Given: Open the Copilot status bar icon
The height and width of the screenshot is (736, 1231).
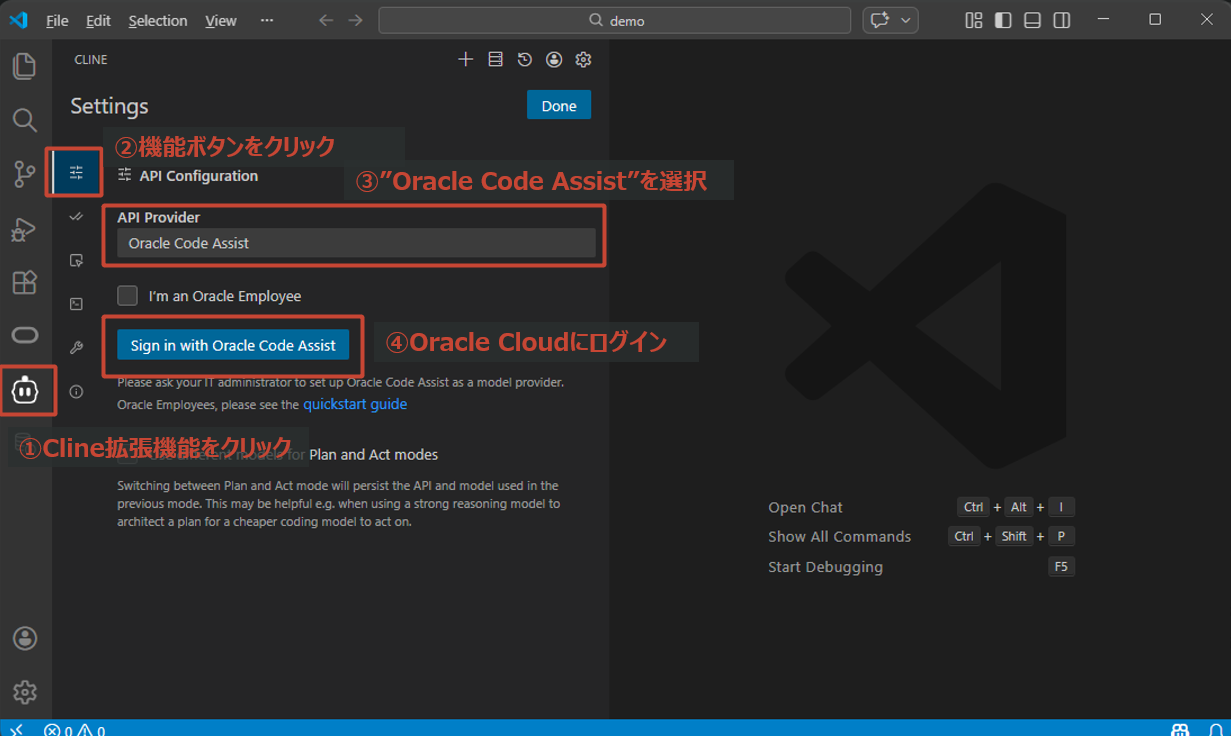Looking at the screenshot, I should point(1180,729).
